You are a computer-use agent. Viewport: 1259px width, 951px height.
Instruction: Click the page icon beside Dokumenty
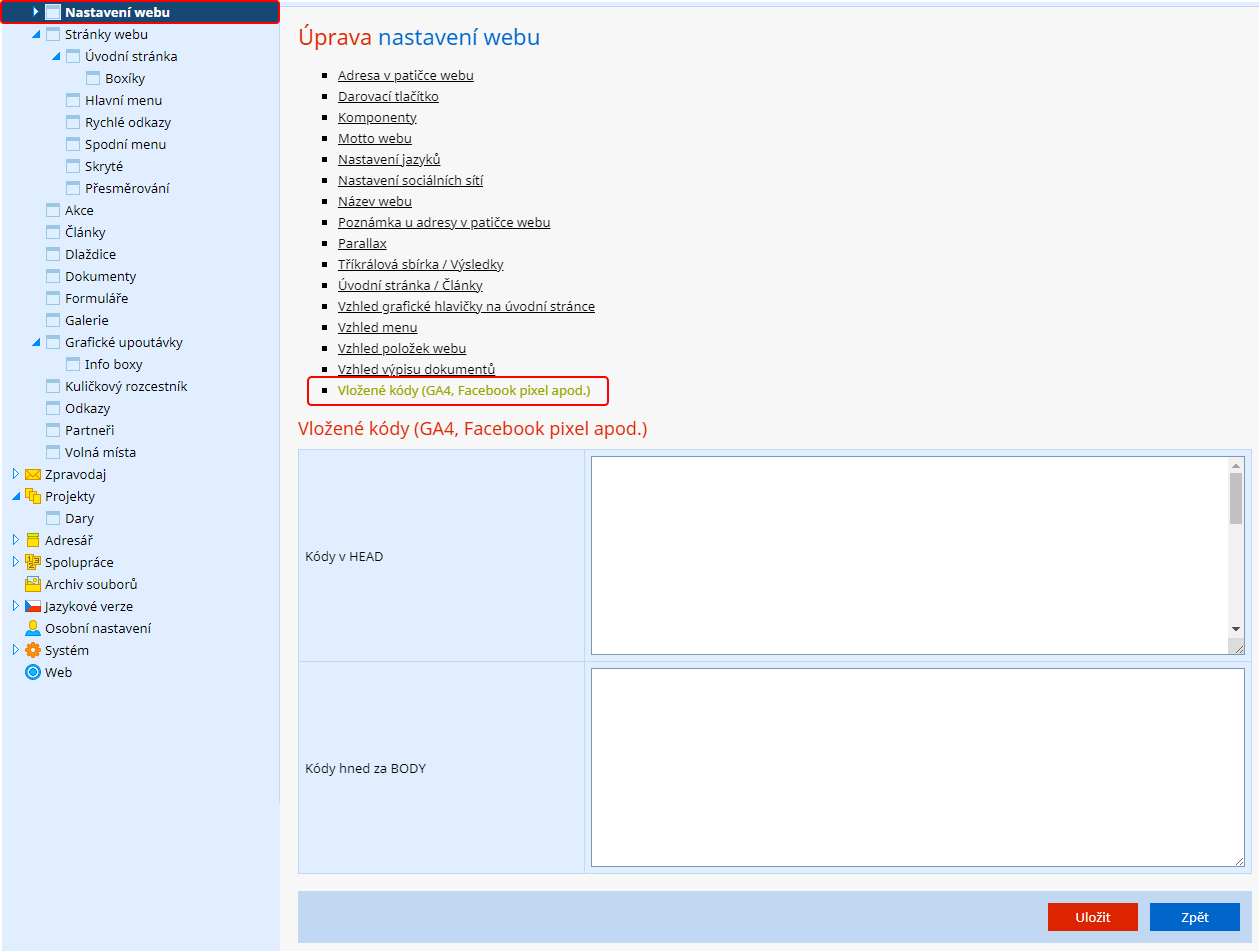[53, 276]
